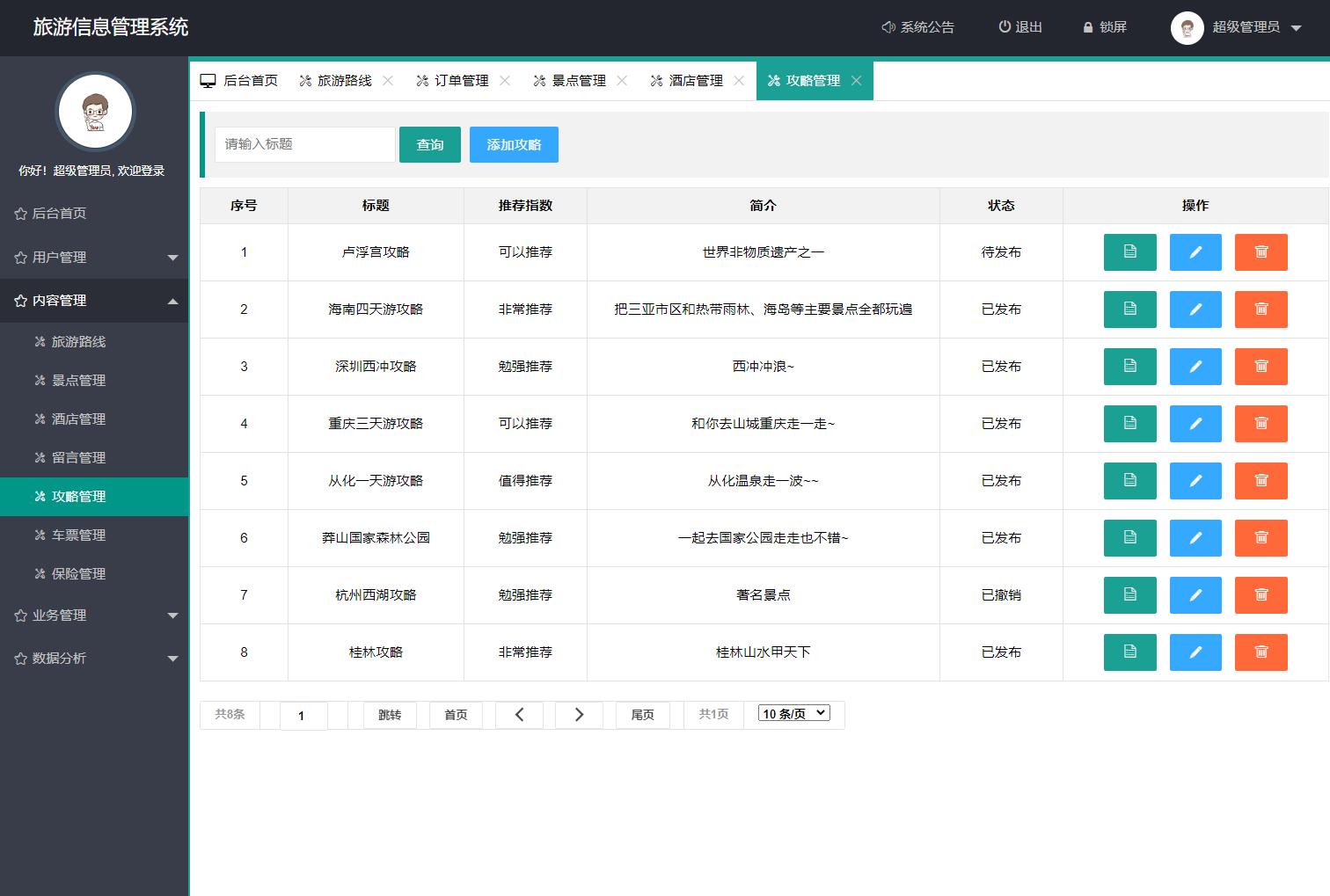The height and width of the screenshot is (896, 1330).
Task: Expand the 数据分析 sidebar section
Action: point(62,658)
